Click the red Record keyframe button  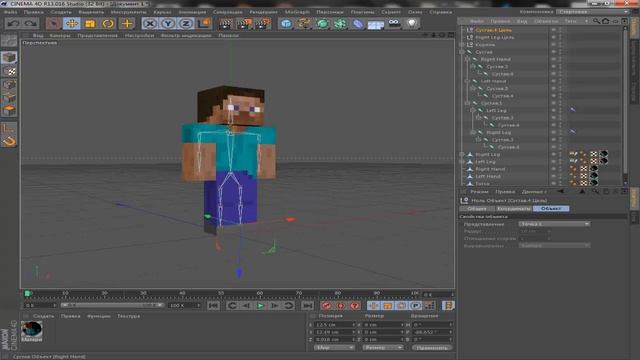pos(326,306)
